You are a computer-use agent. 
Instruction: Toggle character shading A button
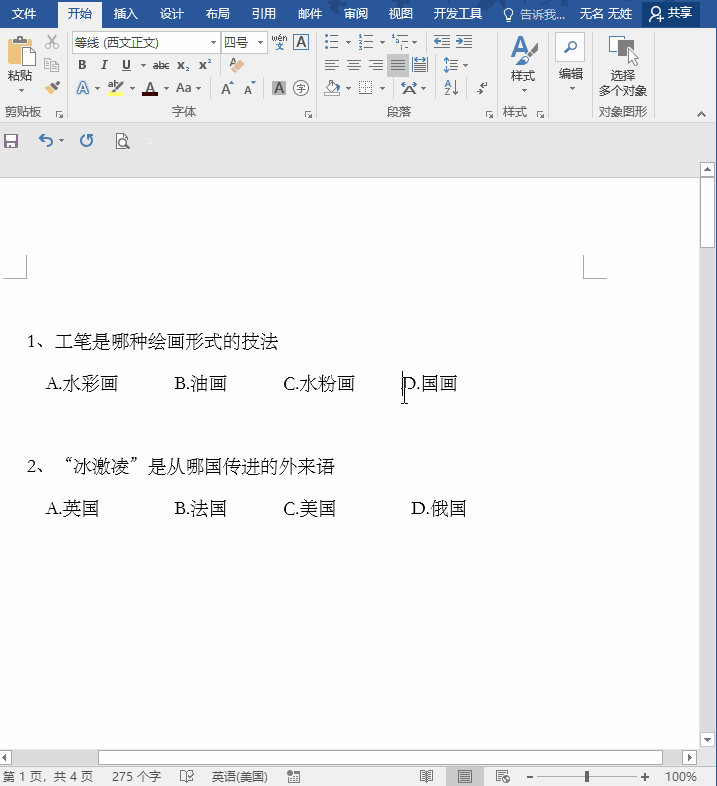(279, 88)
